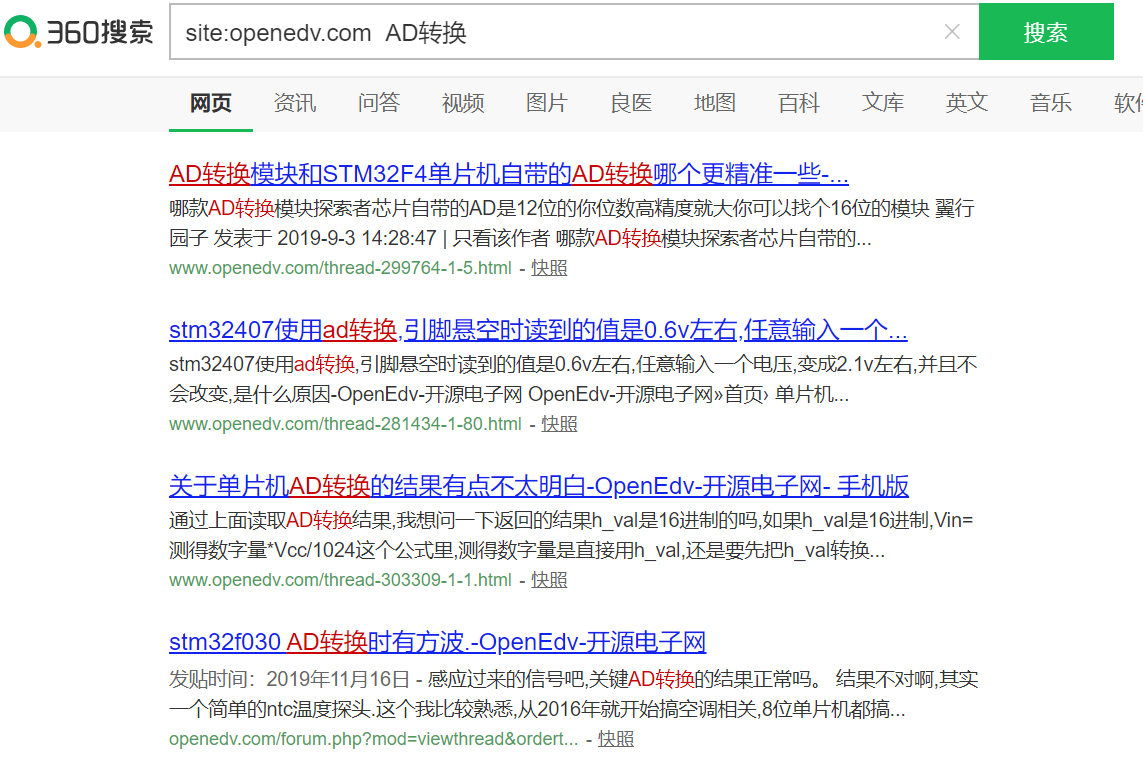Screen dimensions: 1143x766
Task: Open the 文库 library tab
Action: tap(882, 103)
